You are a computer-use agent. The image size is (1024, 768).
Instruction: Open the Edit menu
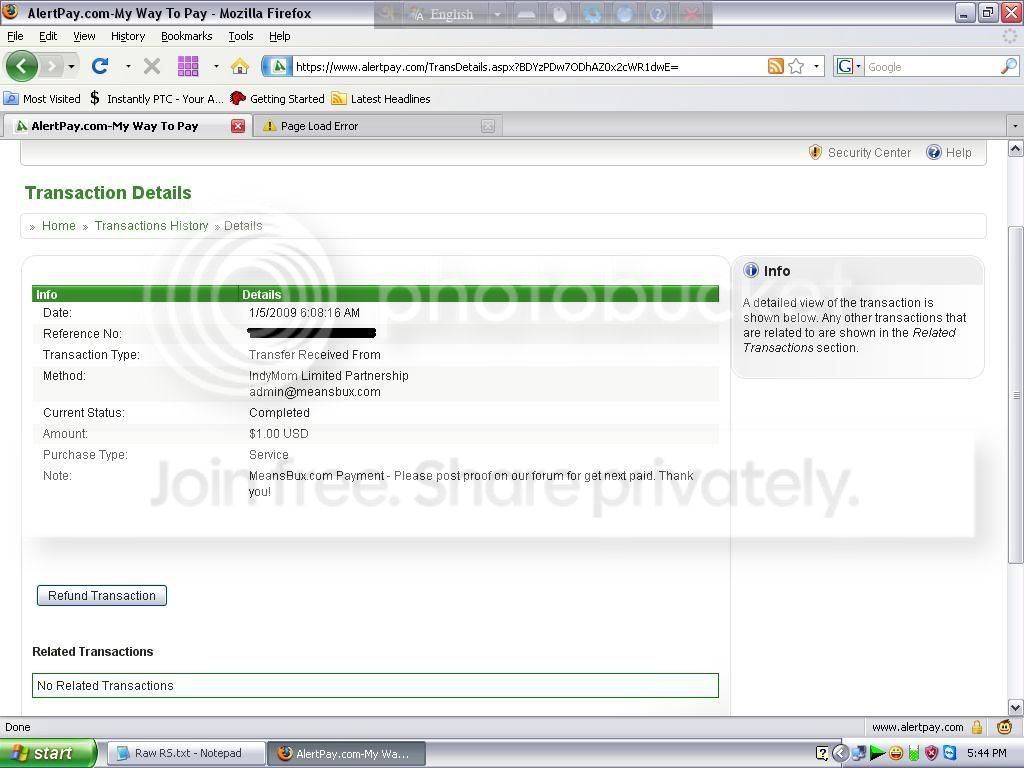(48, 36)
